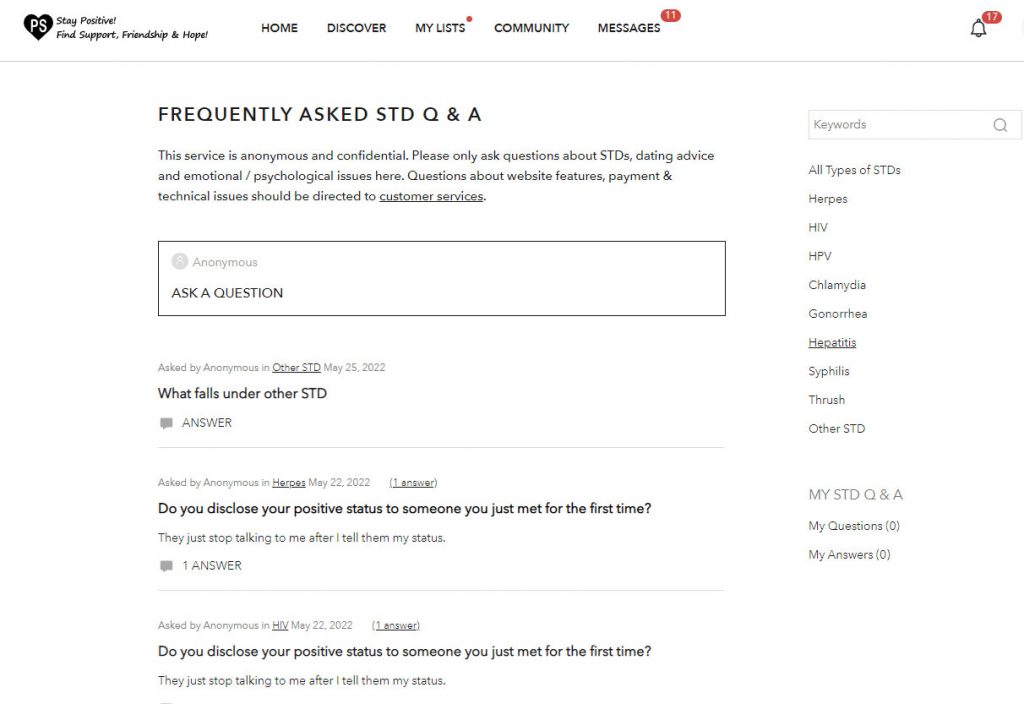Viewport: 1024px width, 704px height.
Task: Select the Hepatitis category link
Action: pos(832,342)
